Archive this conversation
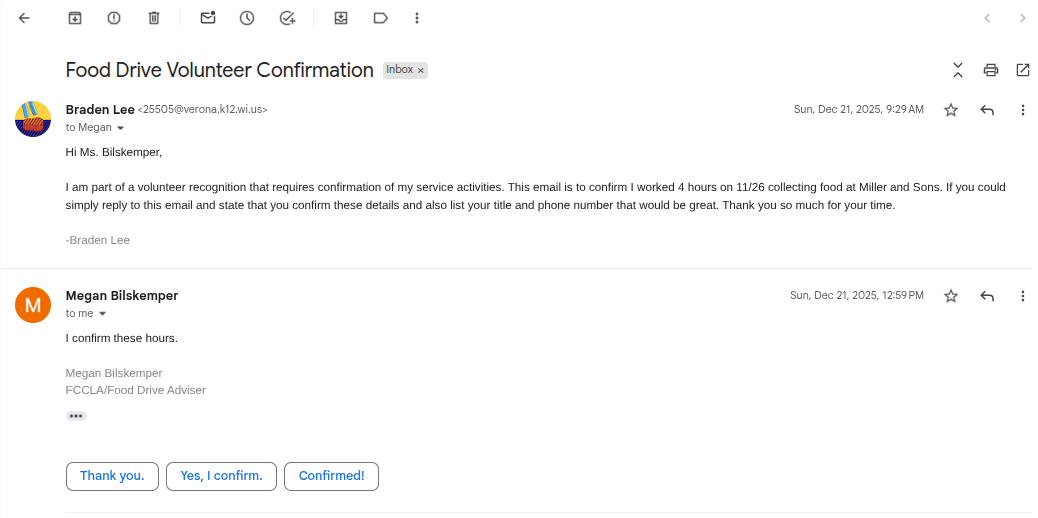 point(75,18)
